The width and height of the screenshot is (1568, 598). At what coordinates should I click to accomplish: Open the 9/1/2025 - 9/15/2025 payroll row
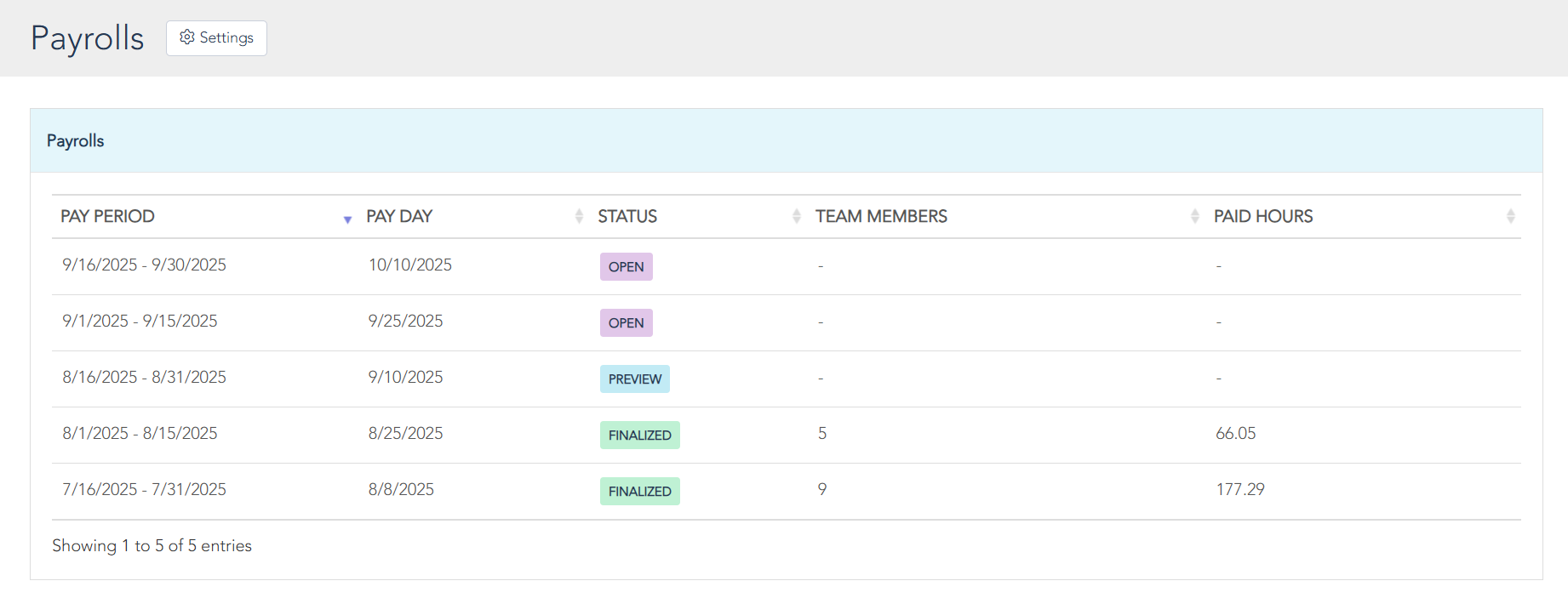point(140,322)
